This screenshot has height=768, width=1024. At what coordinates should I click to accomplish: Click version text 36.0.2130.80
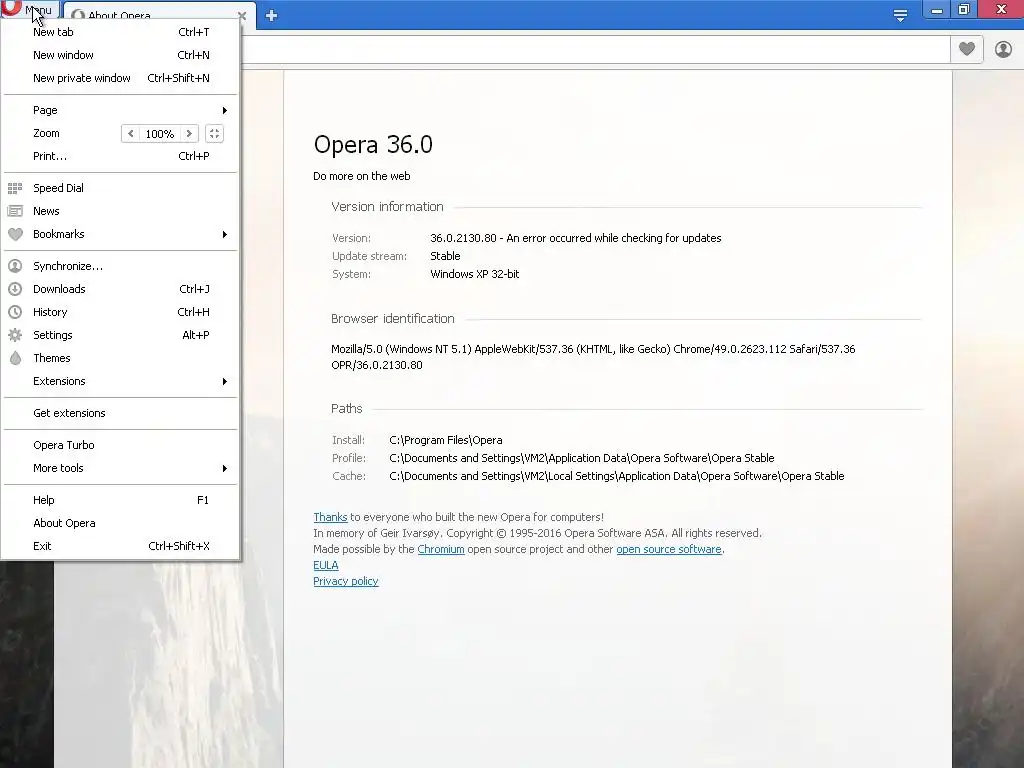(x=463, y=238)
